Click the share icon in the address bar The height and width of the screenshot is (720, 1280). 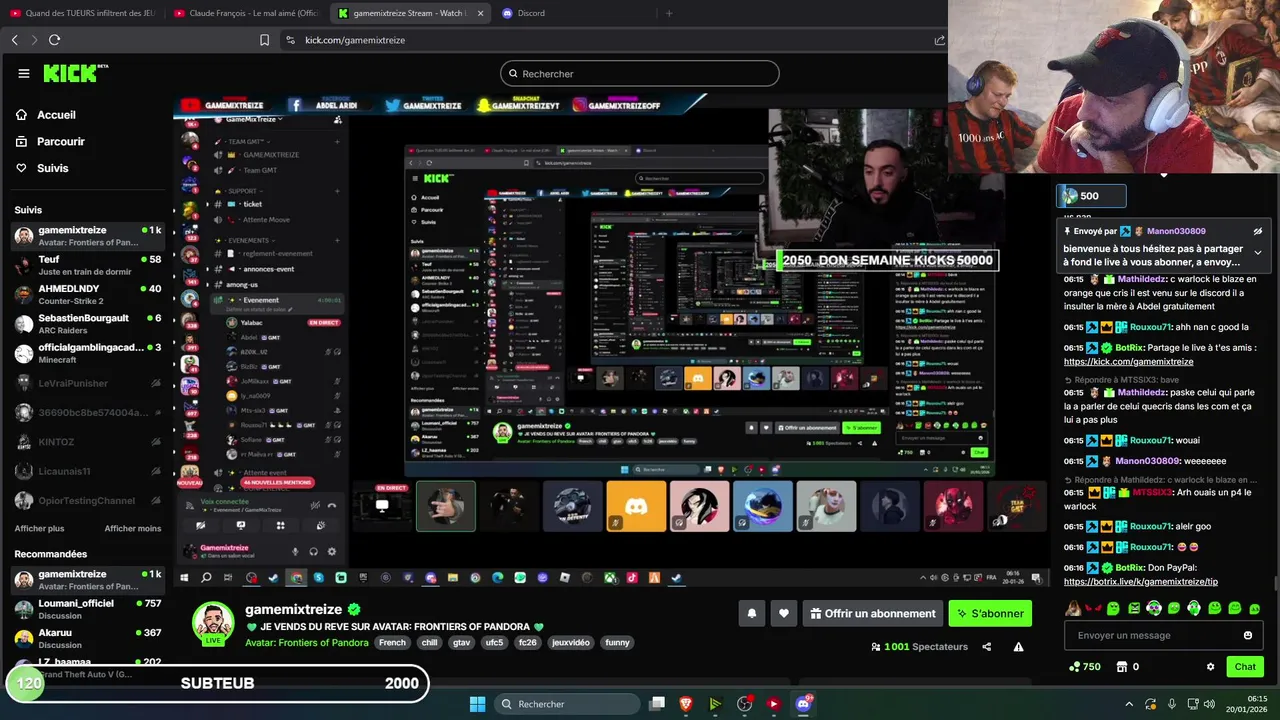[x=939, y=40]
